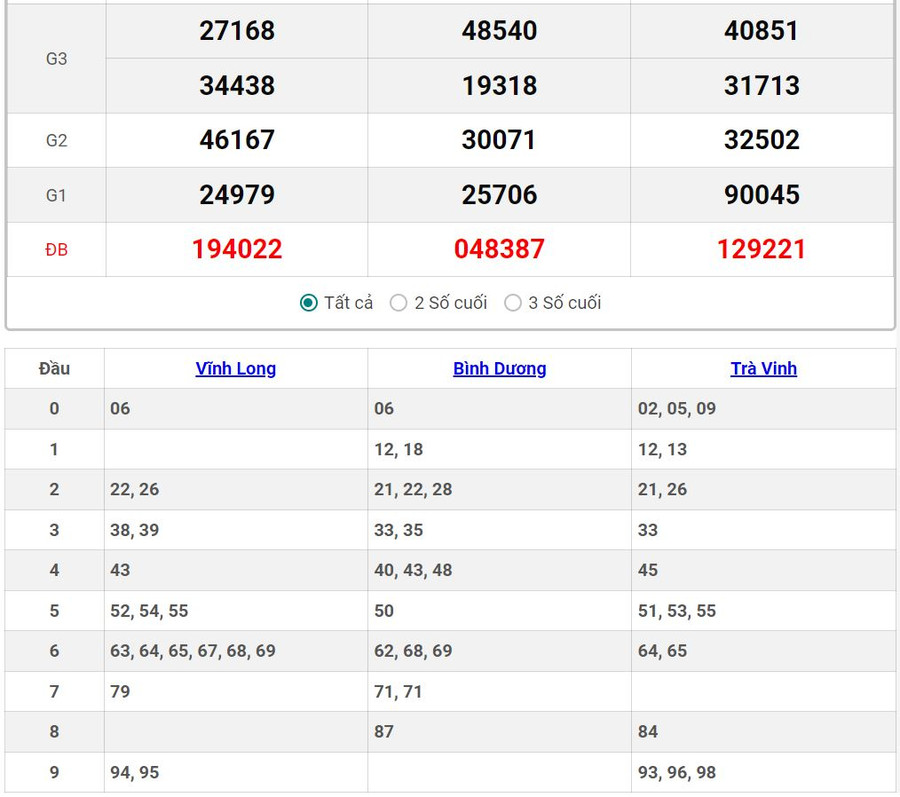Click the red "ĐB" row label
The height and width of the screenshot is (797, 900).
(56, 249)
